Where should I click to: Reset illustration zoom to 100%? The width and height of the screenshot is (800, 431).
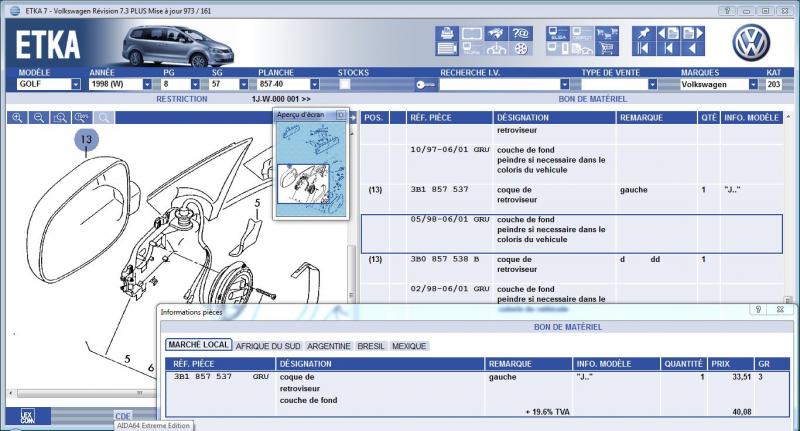coord(82,118)
